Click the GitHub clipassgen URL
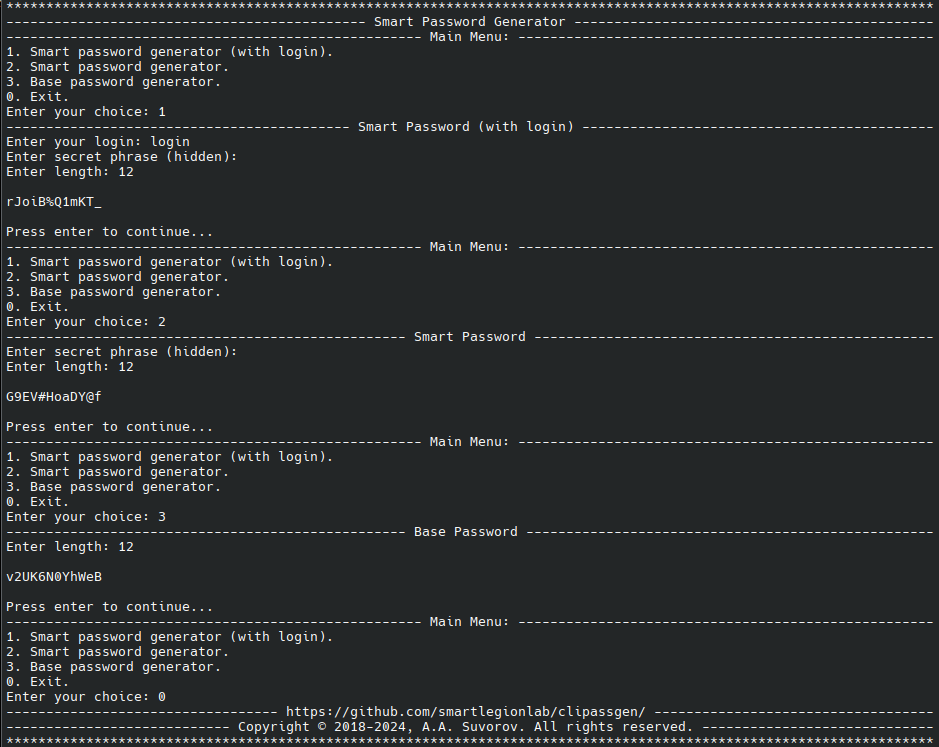 [465, 711]
